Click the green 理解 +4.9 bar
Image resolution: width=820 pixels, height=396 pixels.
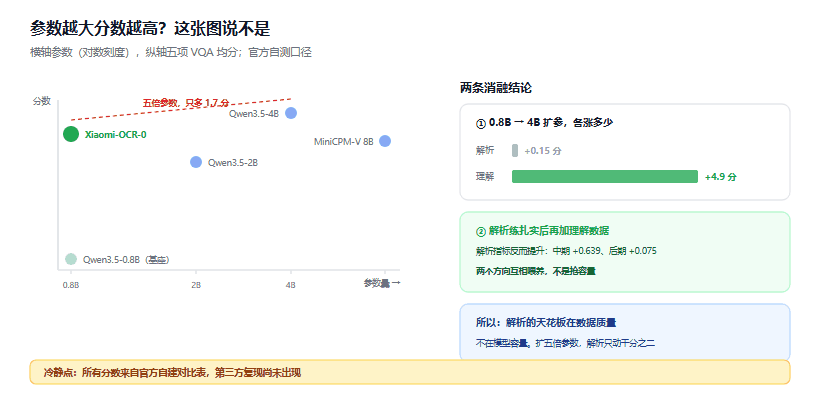[605, 176]
